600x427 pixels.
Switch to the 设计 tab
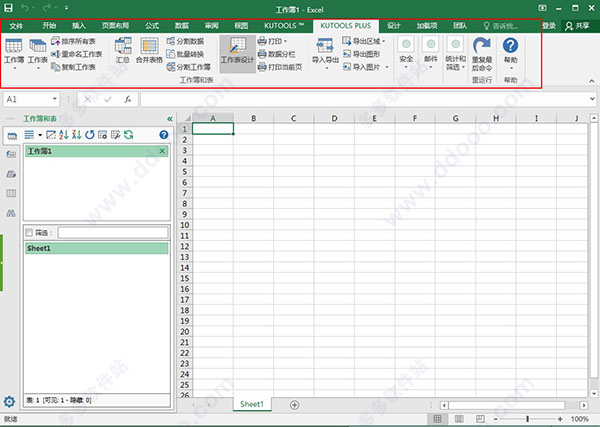(393, 26)
